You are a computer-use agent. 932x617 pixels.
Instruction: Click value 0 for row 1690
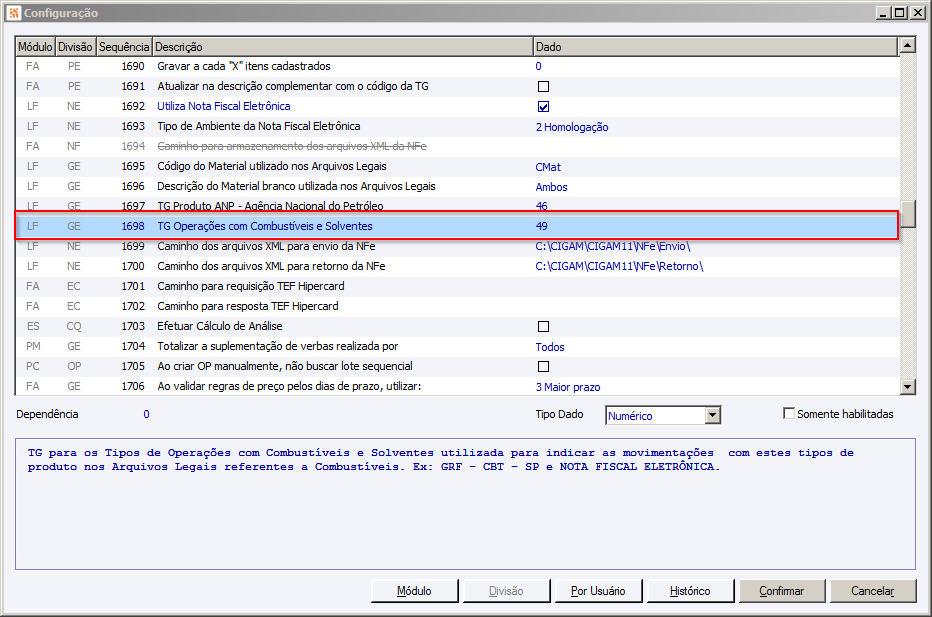coord(539,67)
